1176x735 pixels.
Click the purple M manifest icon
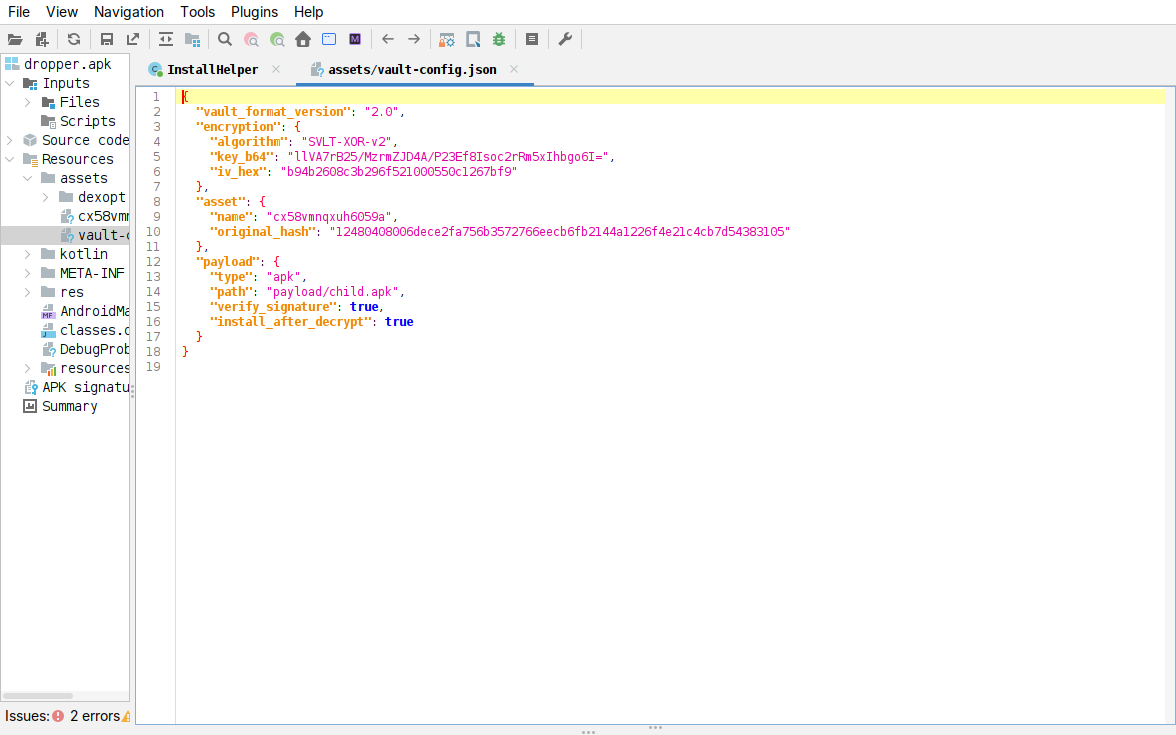tap(355, 39)
